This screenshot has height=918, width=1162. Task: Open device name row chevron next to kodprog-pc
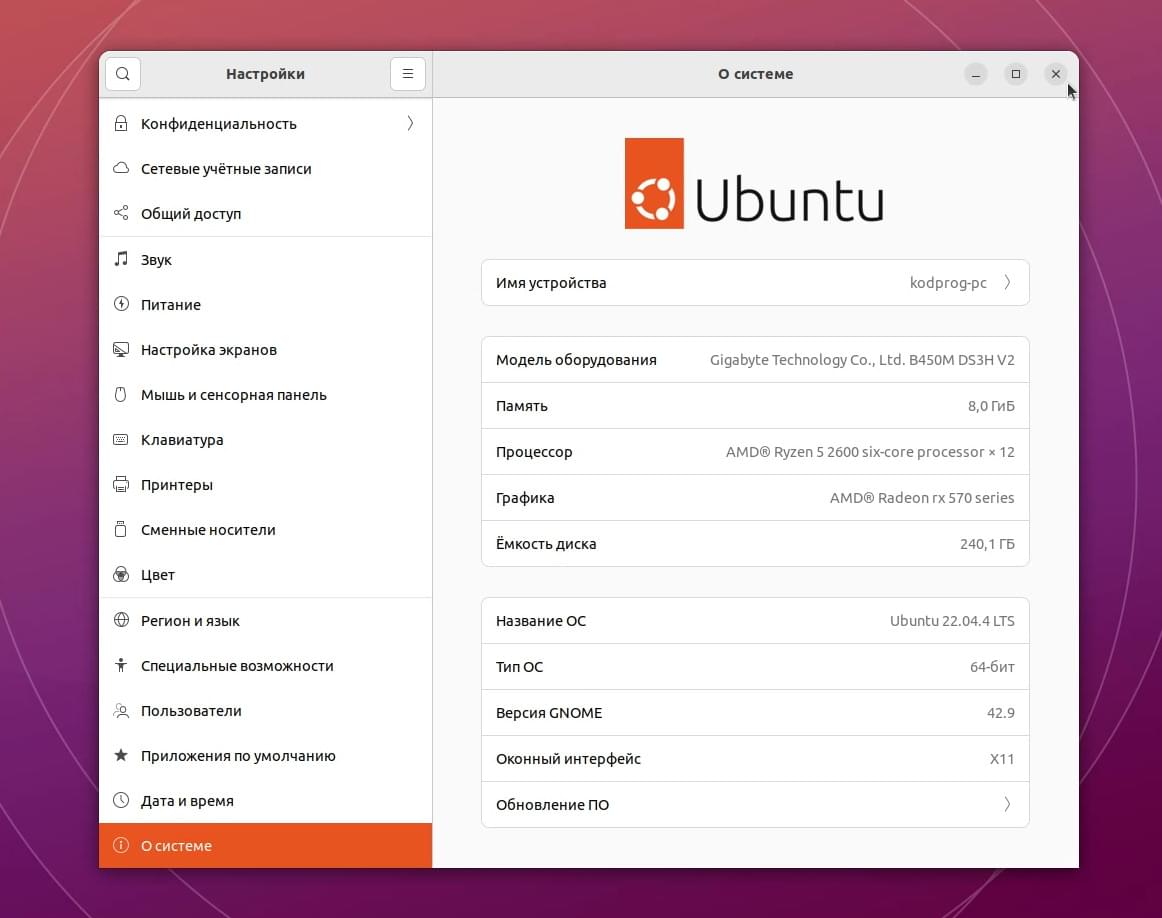click(x=1007, y=282)
